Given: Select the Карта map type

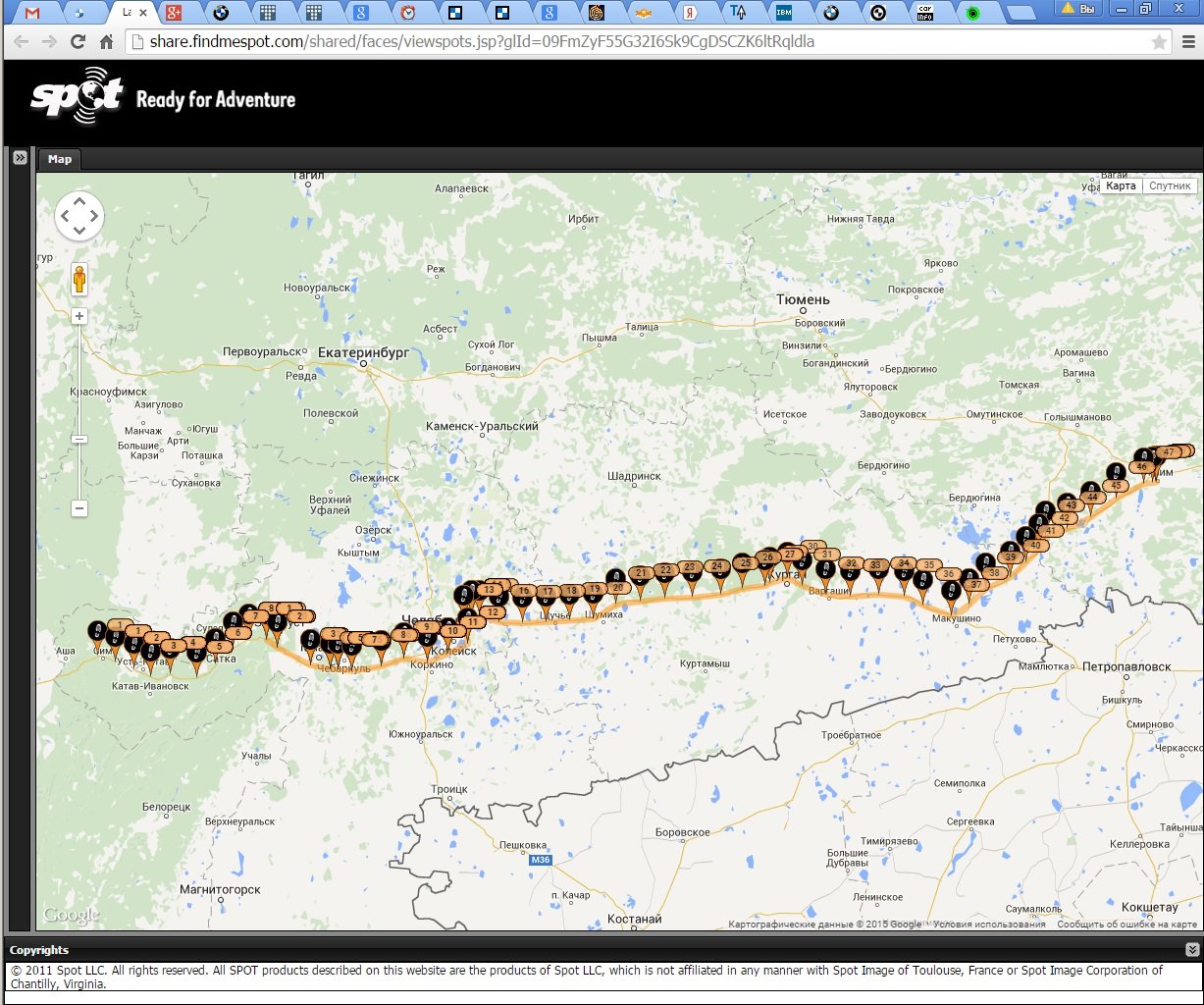Looking at the screenshot, I should coord(1121,185).
